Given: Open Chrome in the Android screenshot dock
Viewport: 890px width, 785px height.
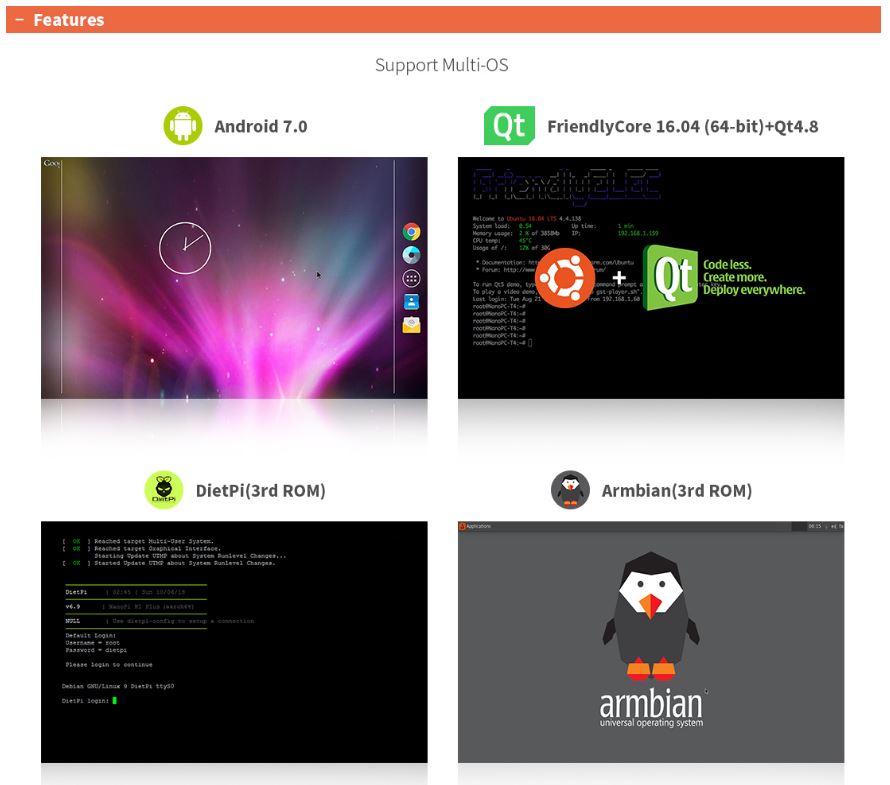Looking at the screenshot, I should (411, 231).
